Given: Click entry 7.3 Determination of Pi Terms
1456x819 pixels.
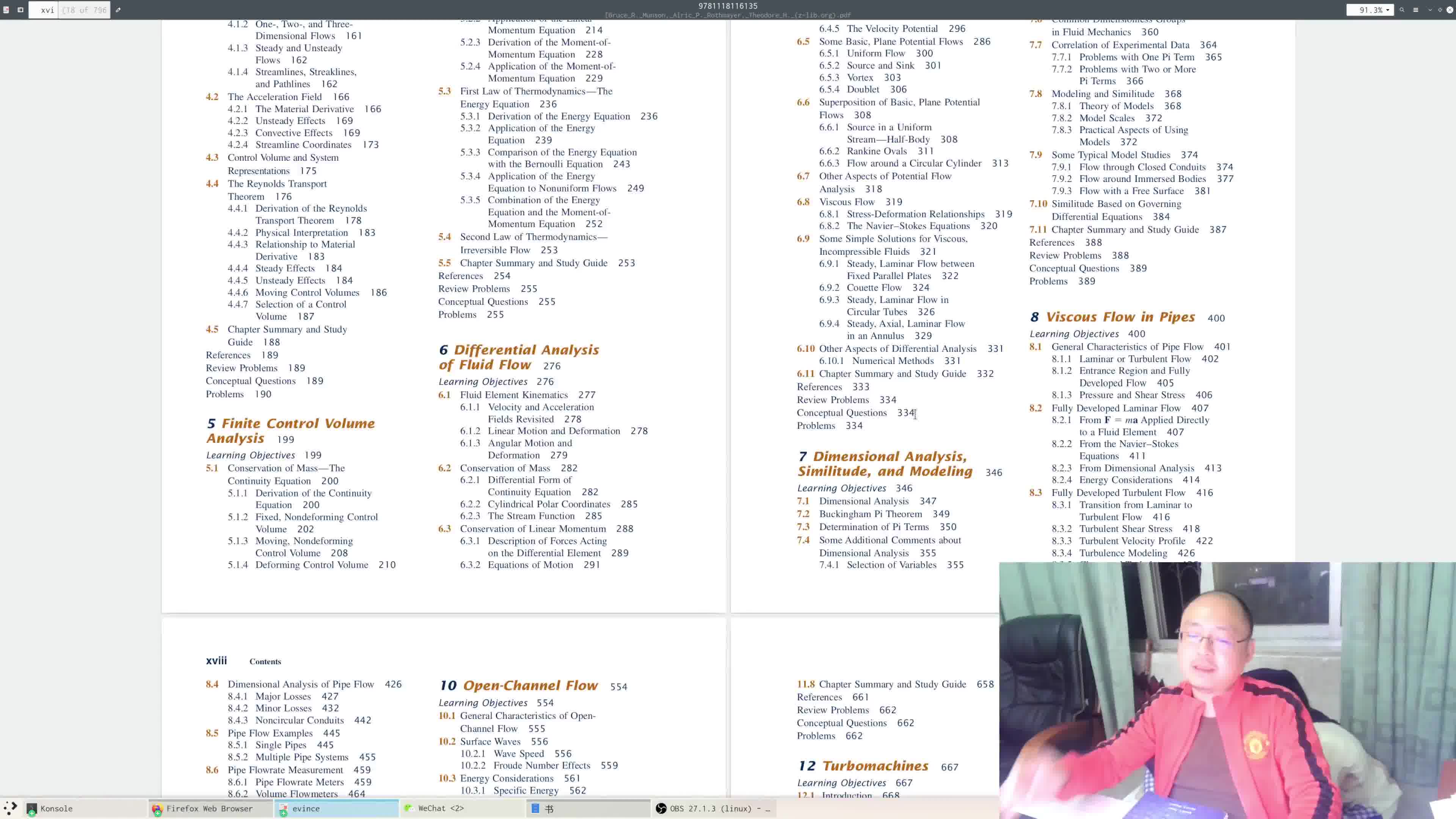Looking at the screenshot, I should [876, 527].
